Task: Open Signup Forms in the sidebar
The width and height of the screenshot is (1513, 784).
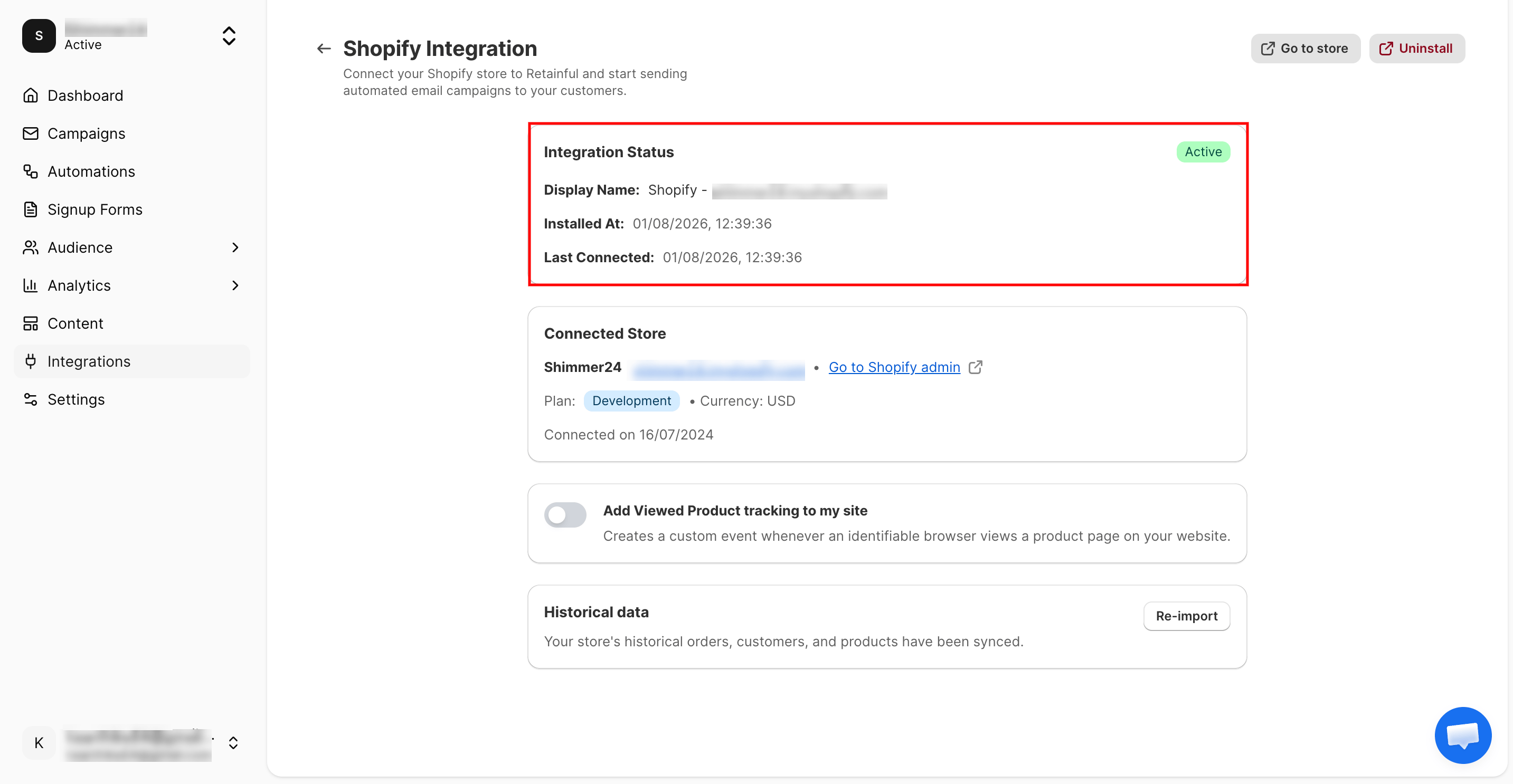Action: click(131, 209)
